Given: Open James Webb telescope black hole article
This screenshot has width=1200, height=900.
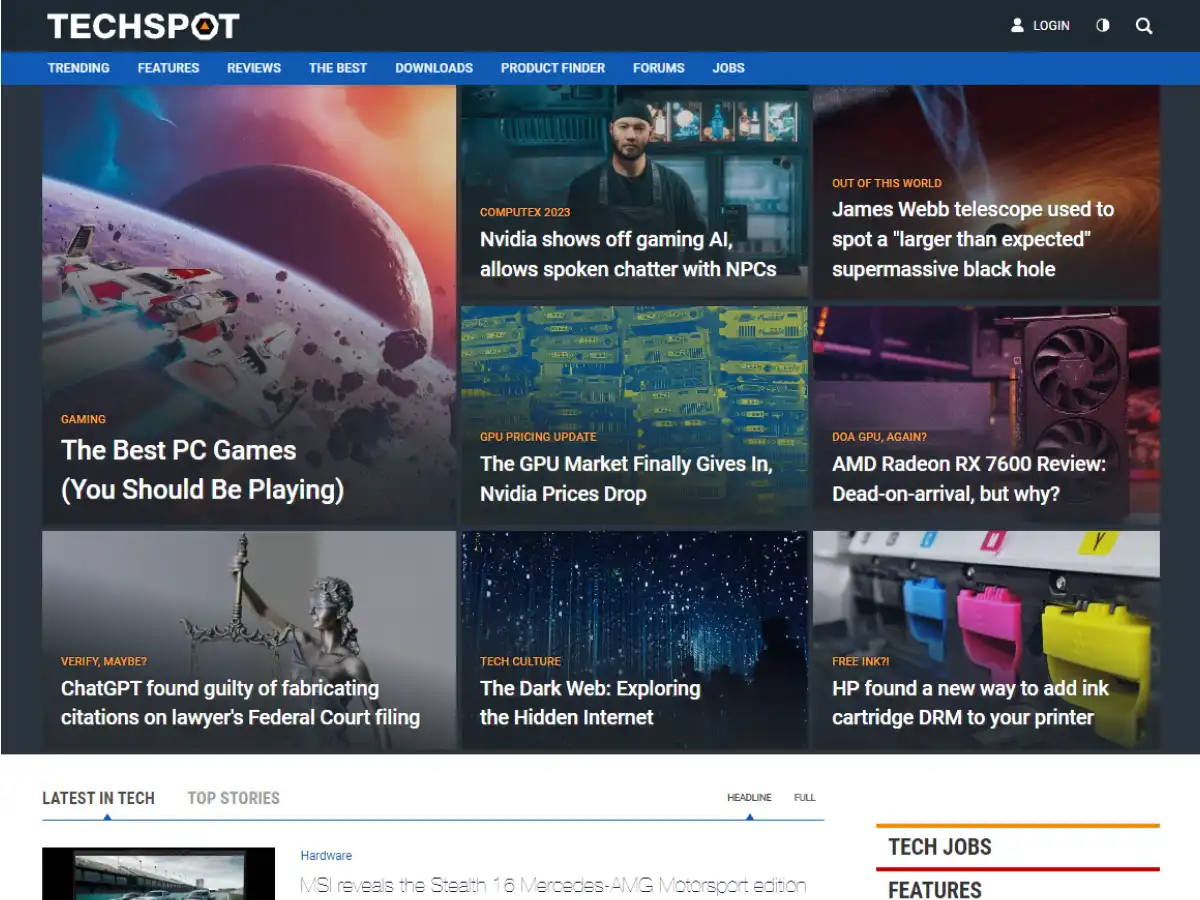Looking at the screenshot, I should pos(973,239).
